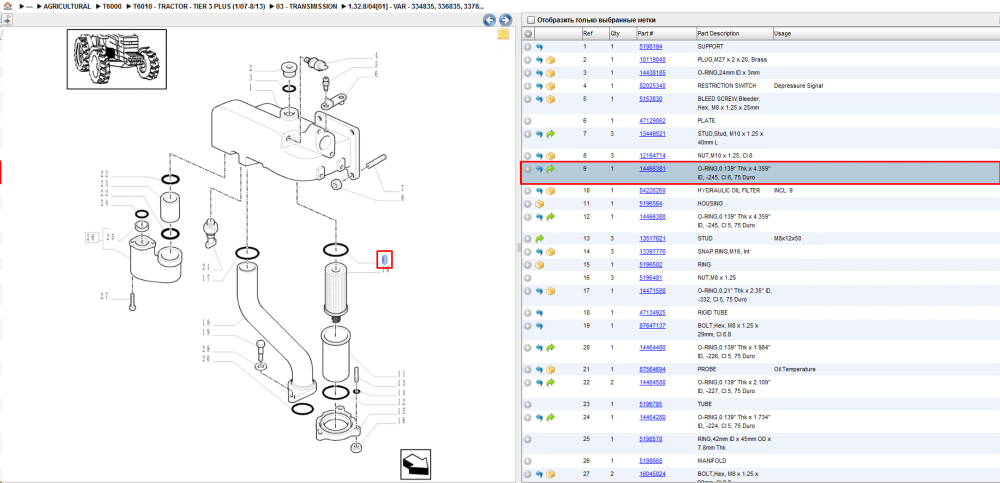The width and height of the screenshot is (1000, 483).
Task: Open part number link 47129062
Action: tap(652, 121)
